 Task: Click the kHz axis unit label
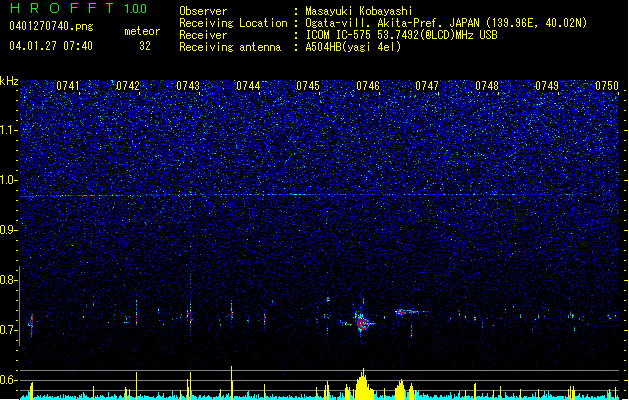(9, 81)
